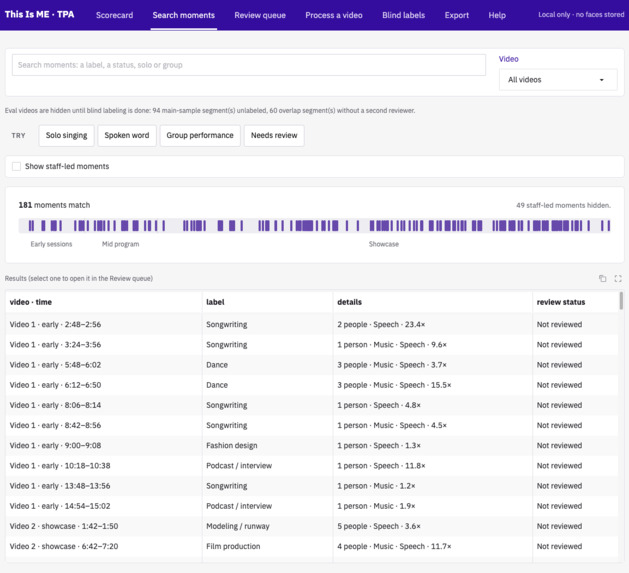Viewport: 629px width, 573px height.
Task: Click the Video label above the dropdown
Action: point(508,59)
